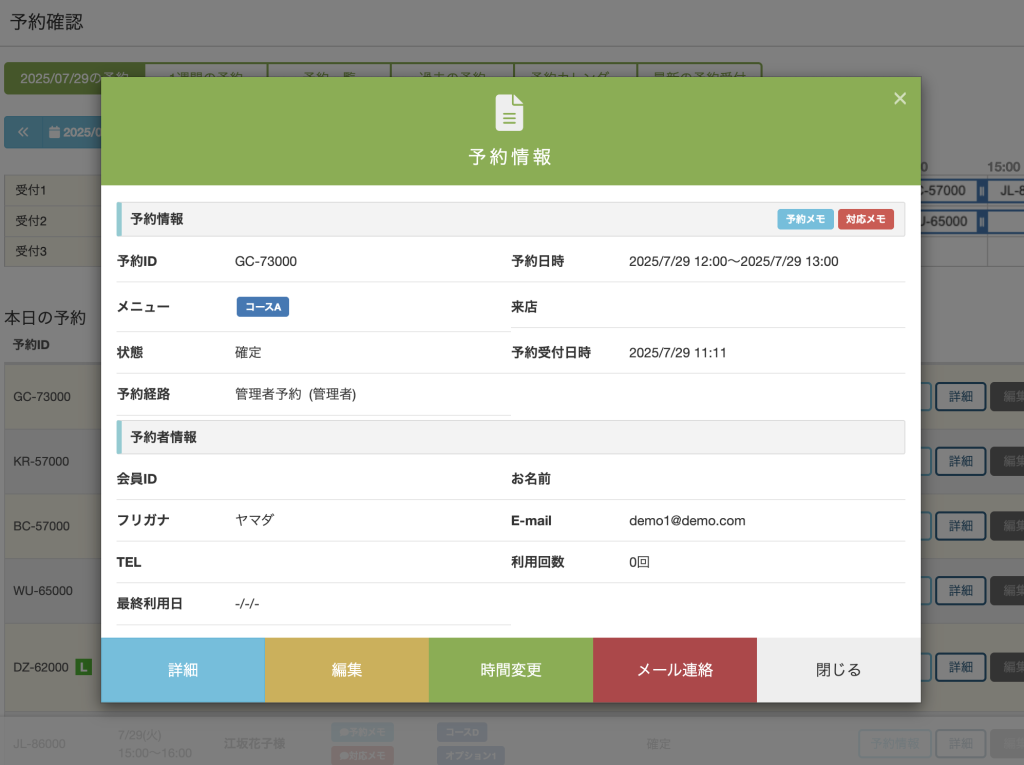Viewport: 1024px width, 765px height.
Task: Click the コースA menu tag
Action: [263, 307]
